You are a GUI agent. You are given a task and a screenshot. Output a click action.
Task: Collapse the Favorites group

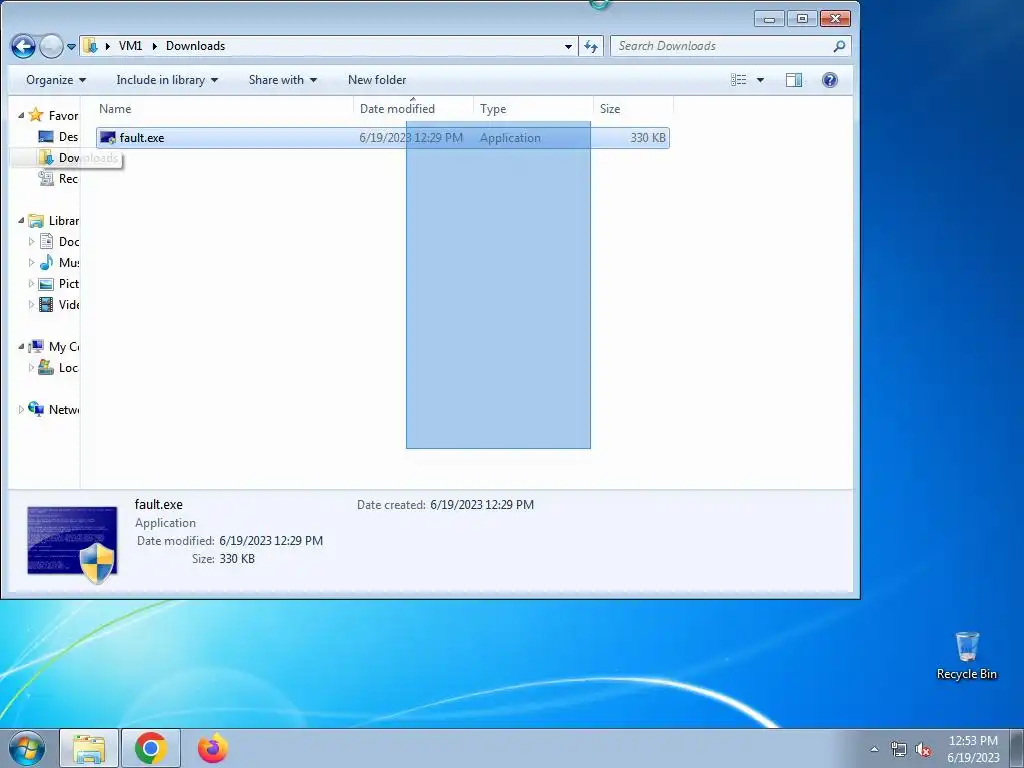[x=21, y=115]
